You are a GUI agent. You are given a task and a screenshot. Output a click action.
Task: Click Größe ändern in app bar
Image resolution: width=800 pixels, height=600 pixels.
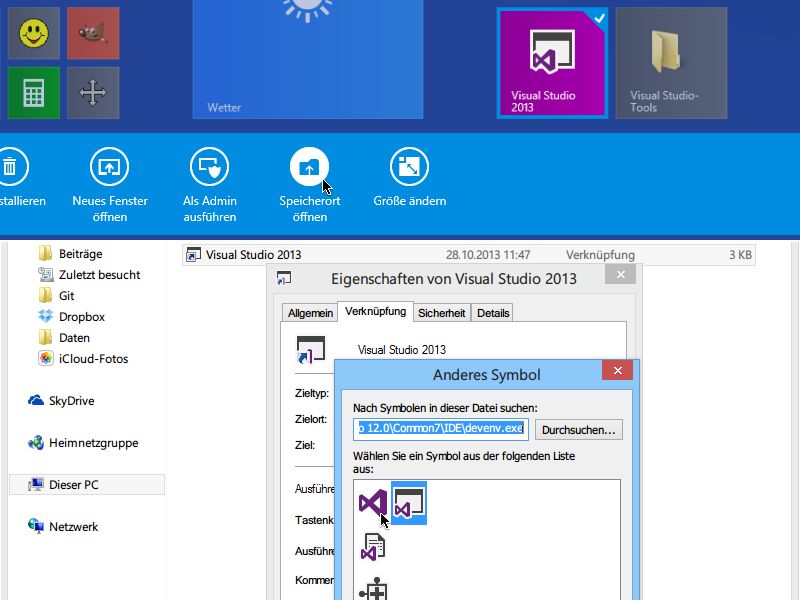click(409, 178)
